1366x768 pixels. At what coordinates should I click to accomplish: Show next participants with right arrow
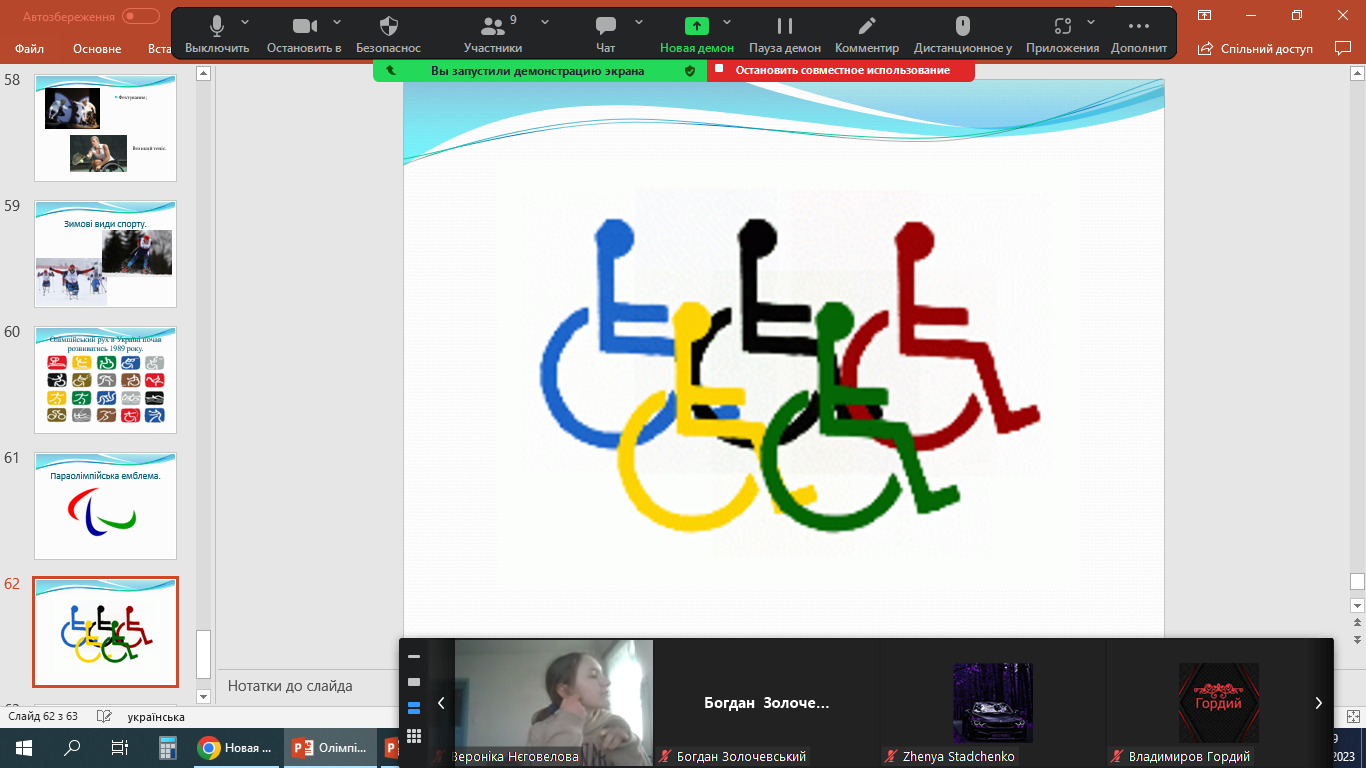pyautogui.click(x=1318, y=703)
